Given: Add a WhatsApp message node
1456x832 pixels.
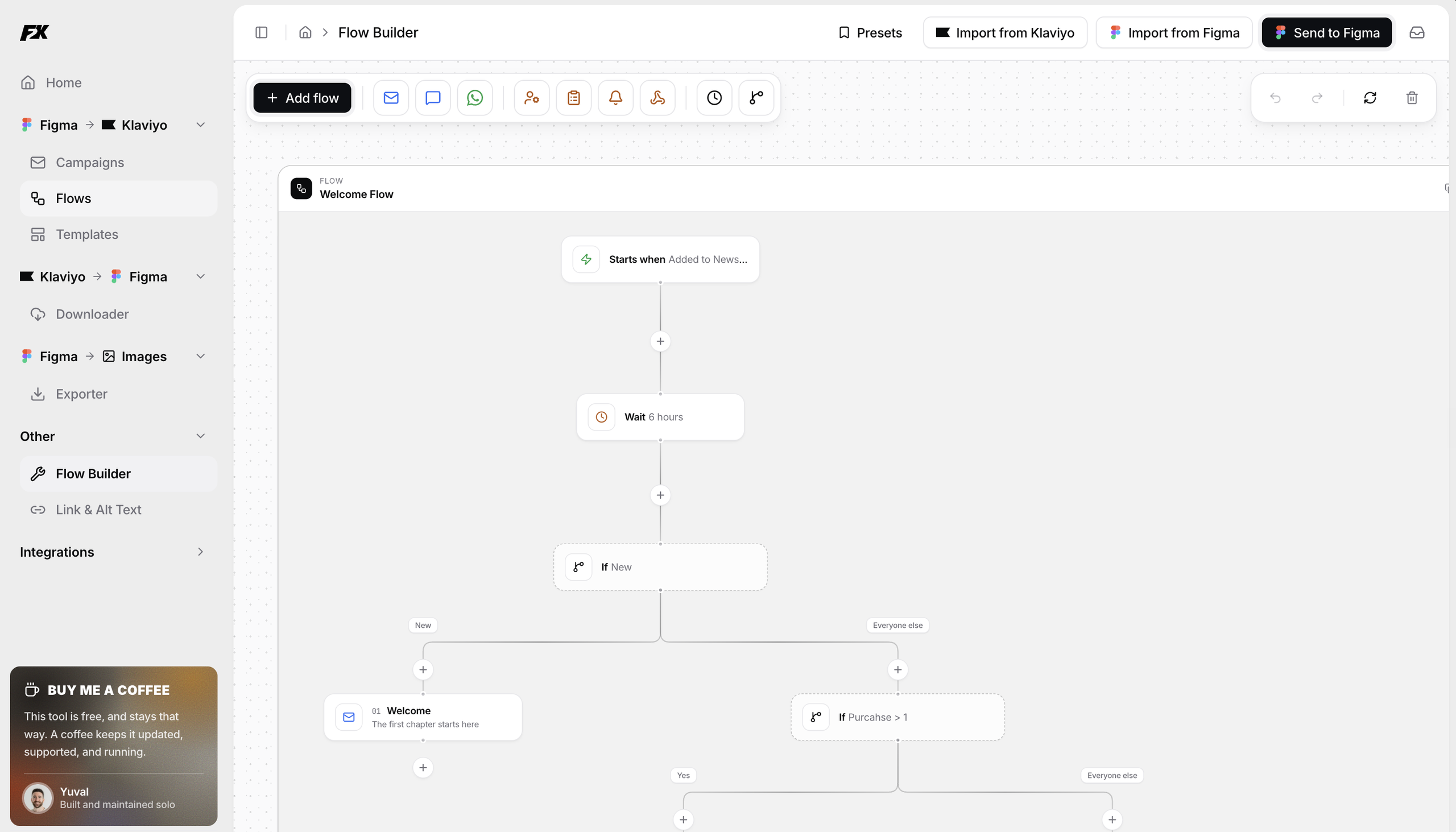Looking at the screenshot, I should coord(474,98).
